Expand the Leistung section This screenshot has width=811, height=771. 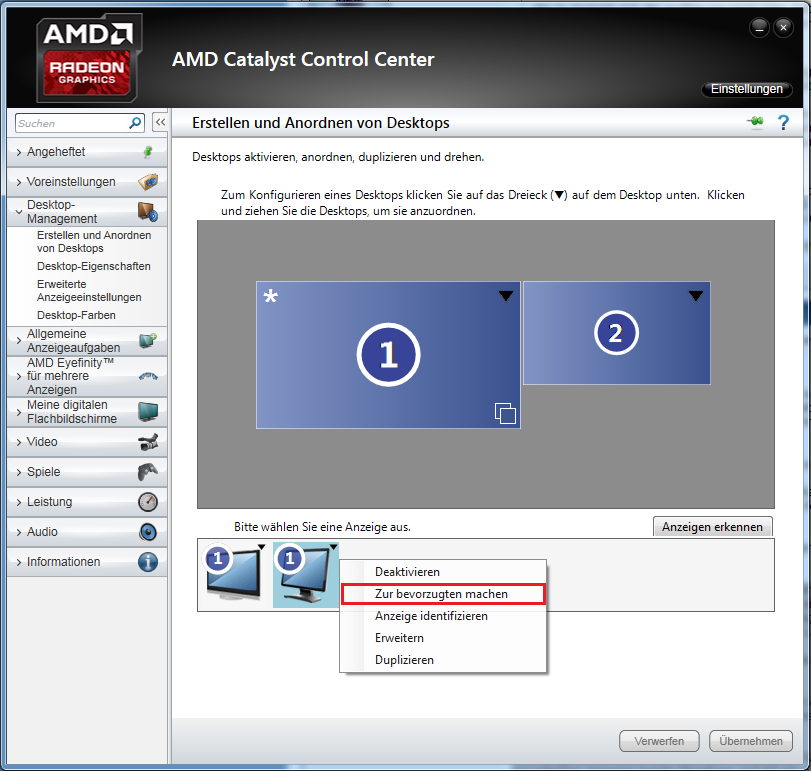19,502
